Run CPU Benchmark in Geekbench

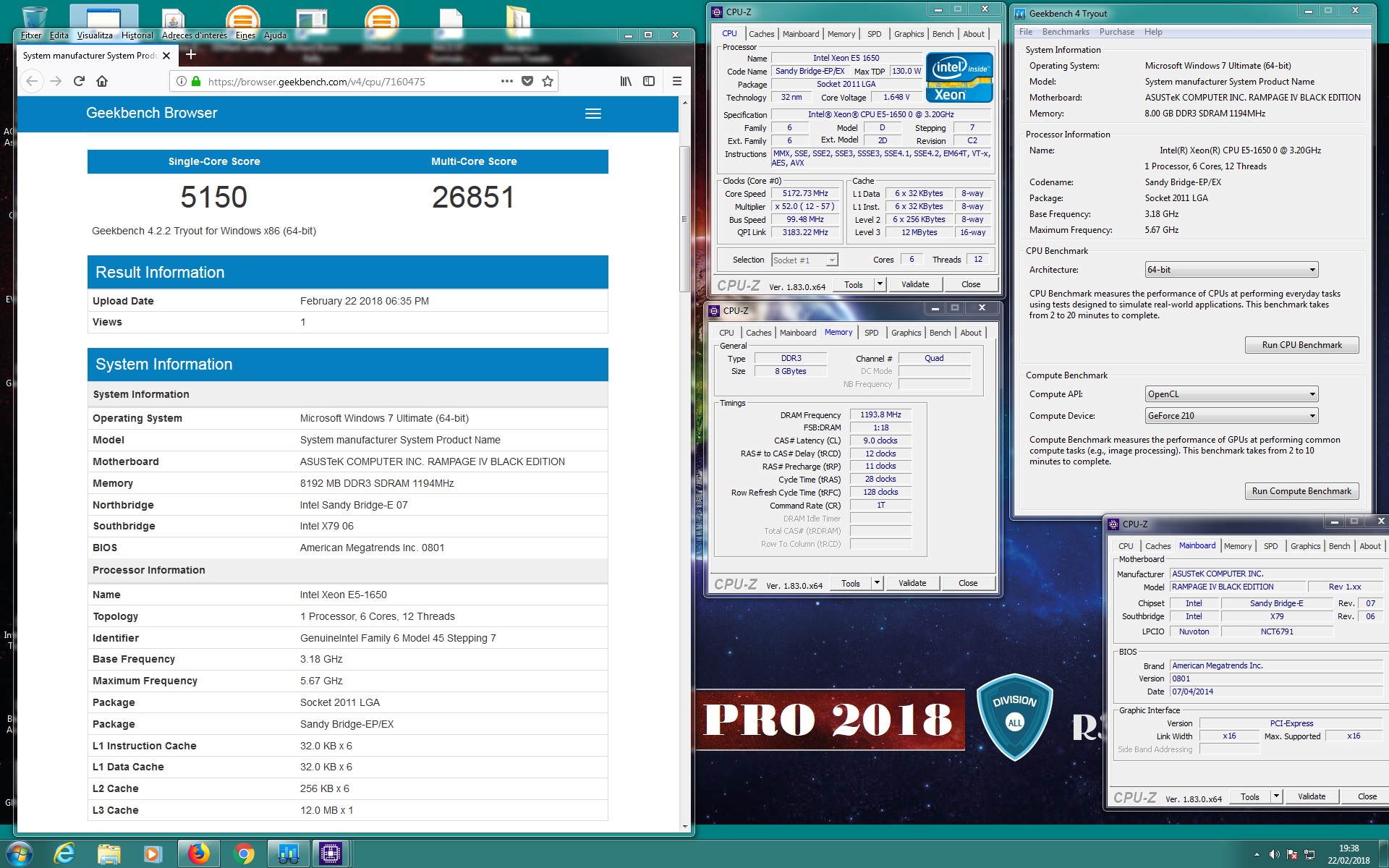pos(1301,345)
